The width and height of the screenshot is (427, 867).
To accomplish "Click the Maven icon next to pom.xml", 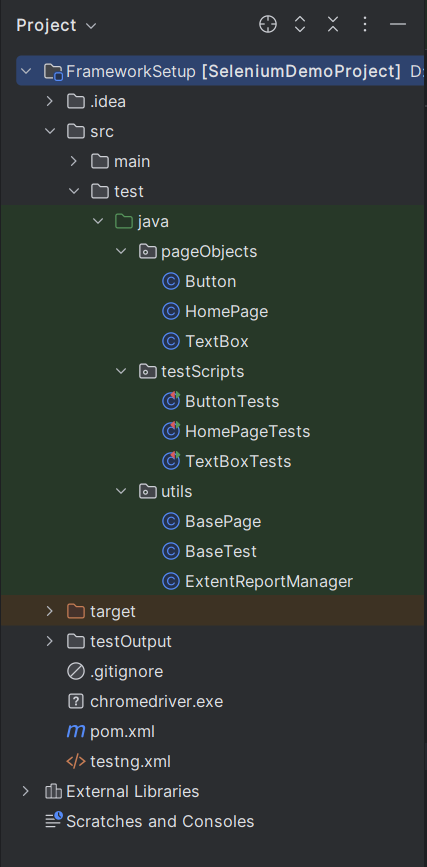I will pyautogui.click(x=75, y=732).
